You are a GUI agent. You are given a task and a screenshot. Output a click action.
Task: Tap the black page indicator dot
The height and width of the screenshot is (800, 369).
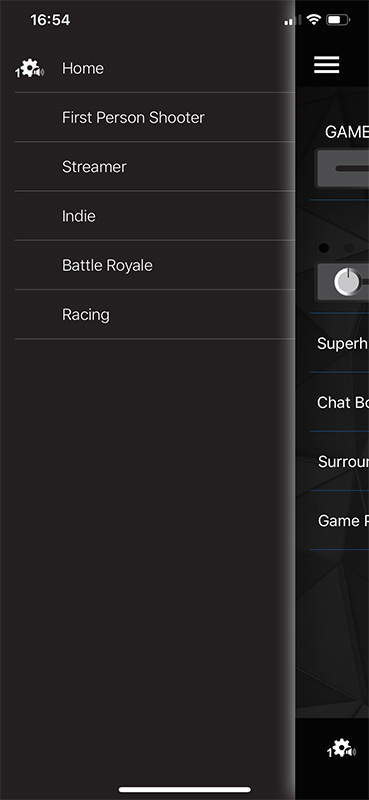(324, 248)
